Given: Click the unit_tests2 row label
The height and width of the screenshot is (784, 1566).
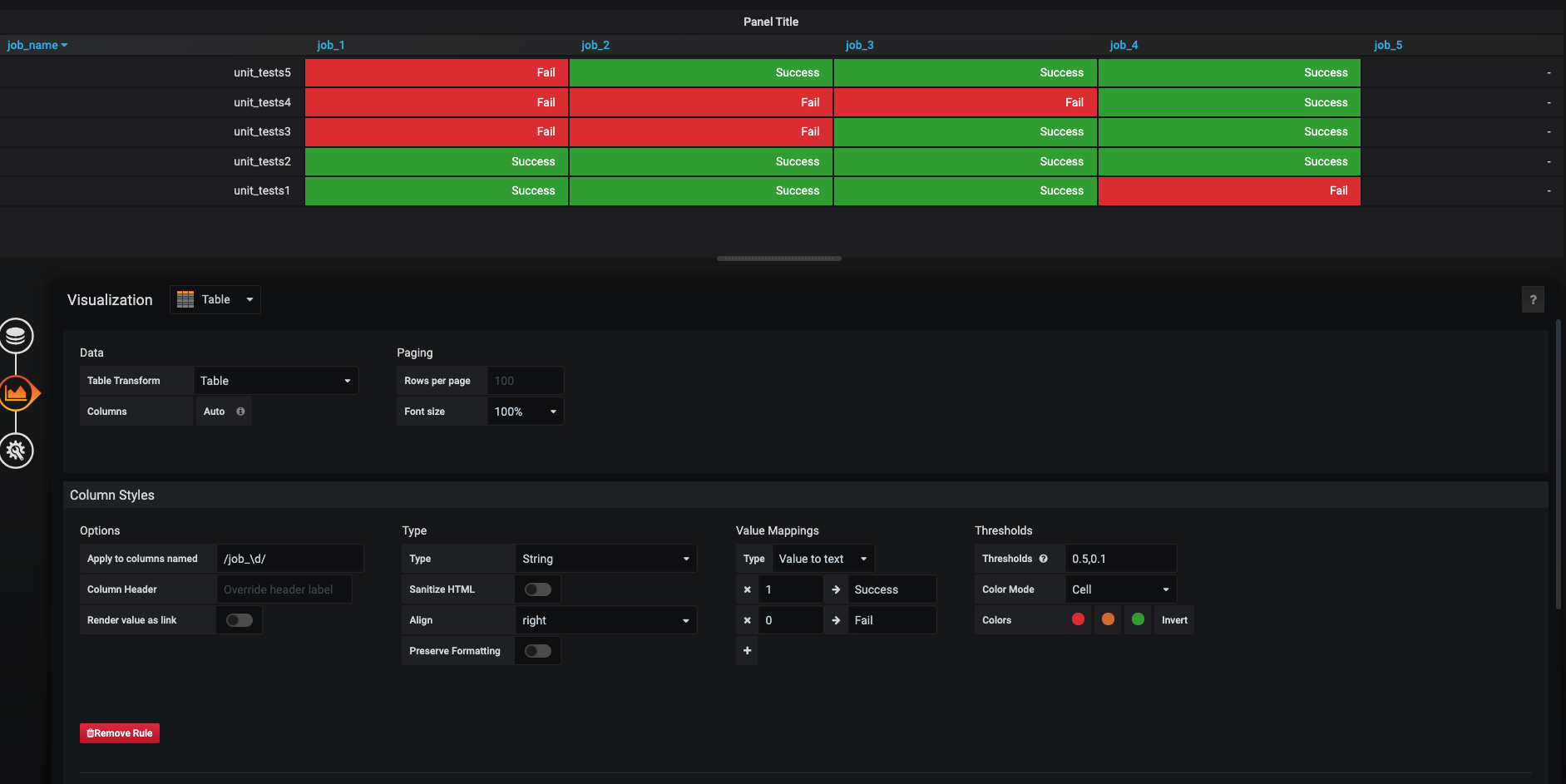Looking at the screenshot, I should click(x=262, y=161).
